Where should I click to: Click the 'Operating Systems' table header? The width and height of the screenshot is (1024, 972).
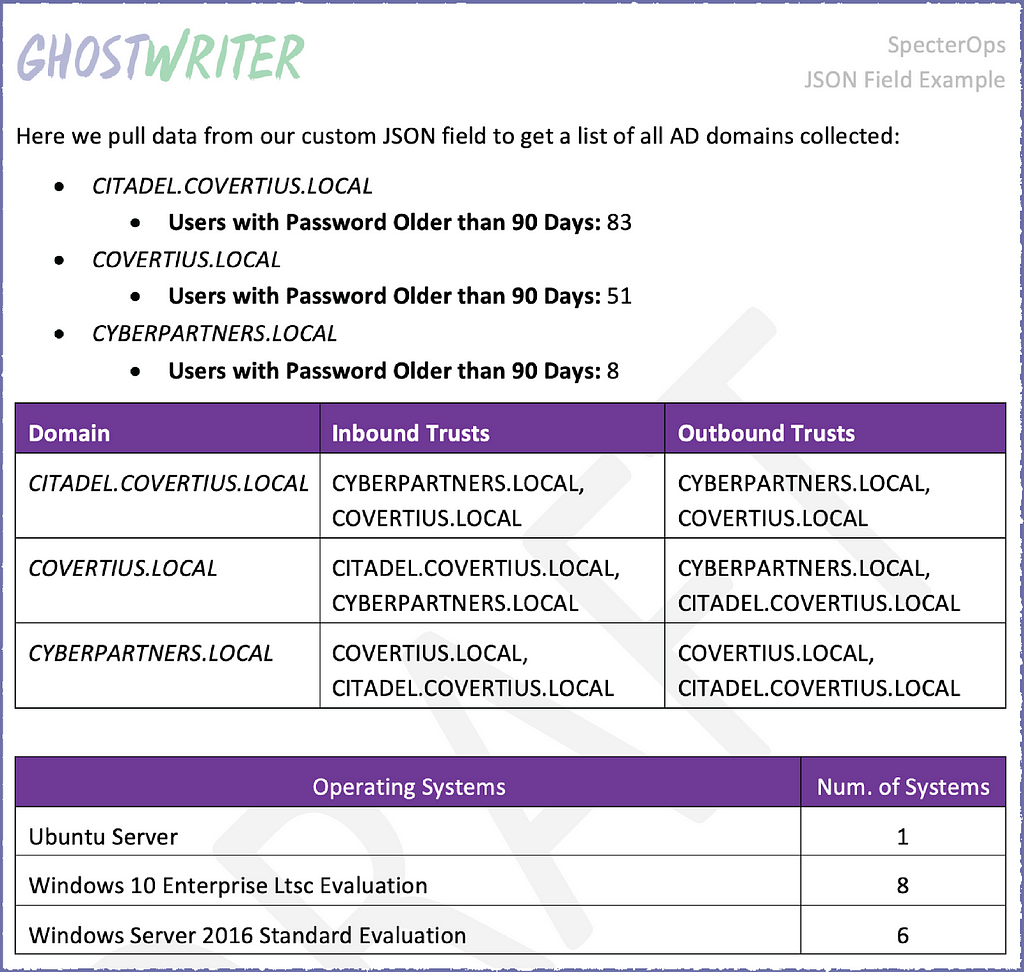click(x=408, y=782)
